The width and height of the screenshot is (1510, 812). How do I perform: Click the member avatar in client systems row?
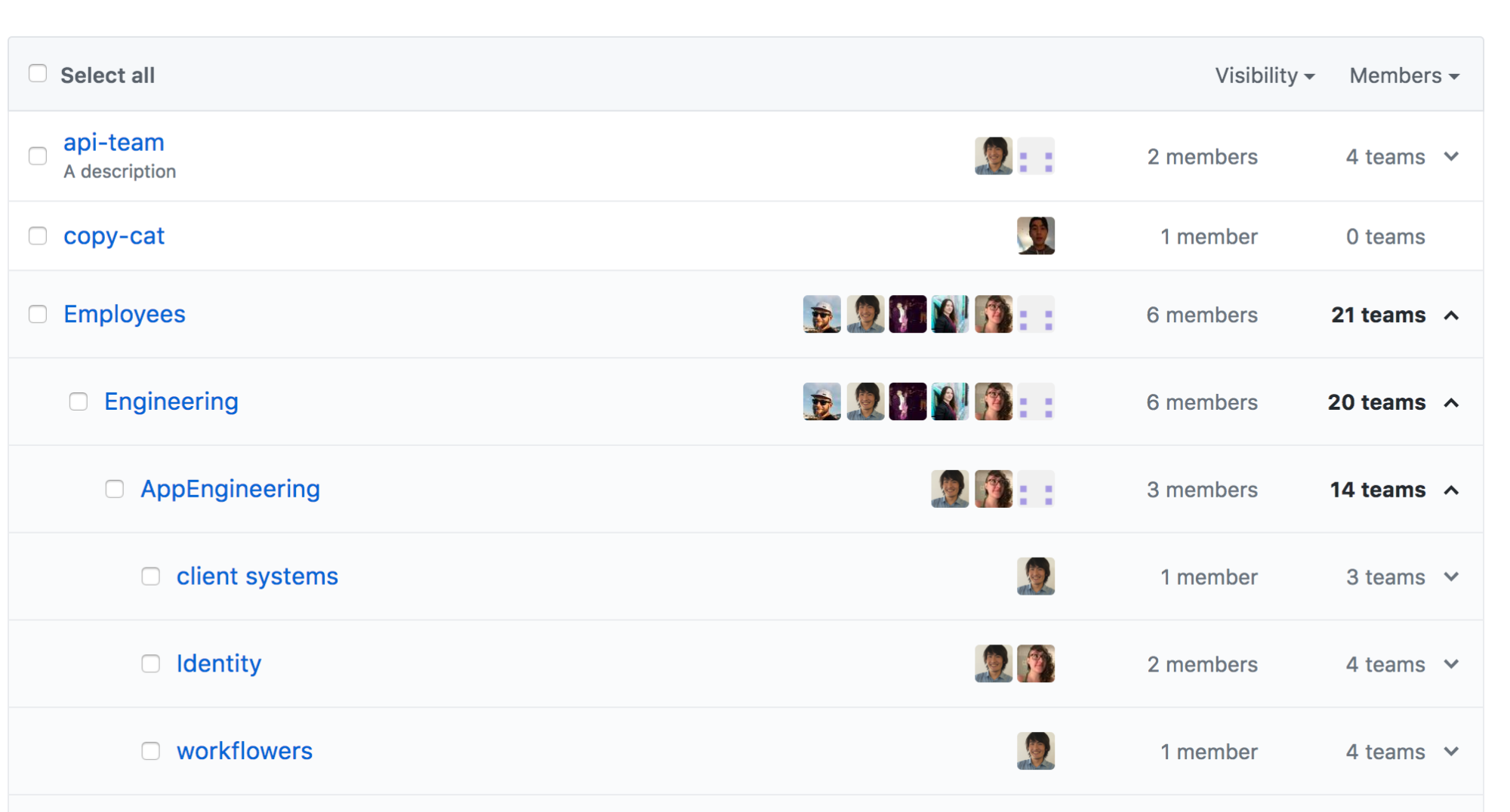point(1035,577)
